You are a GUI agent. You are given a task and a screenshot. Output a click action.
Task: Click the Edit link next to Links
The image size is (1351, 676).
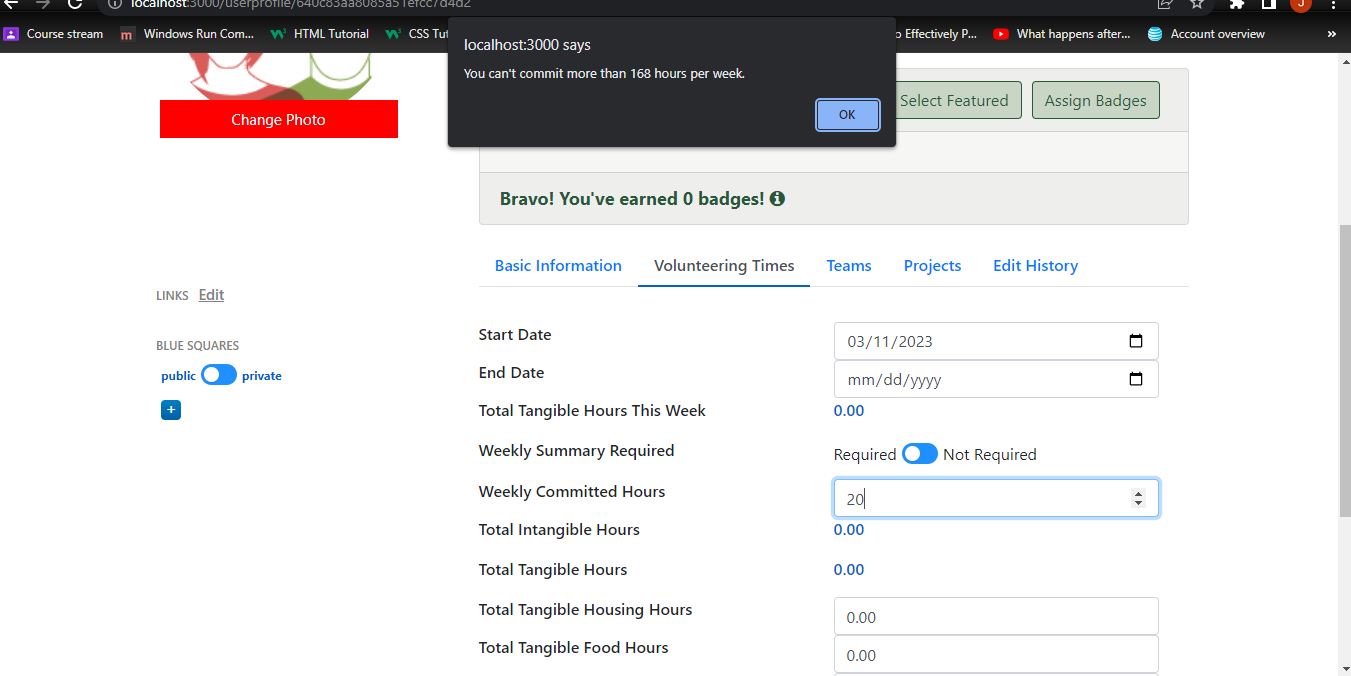[211, 294]
